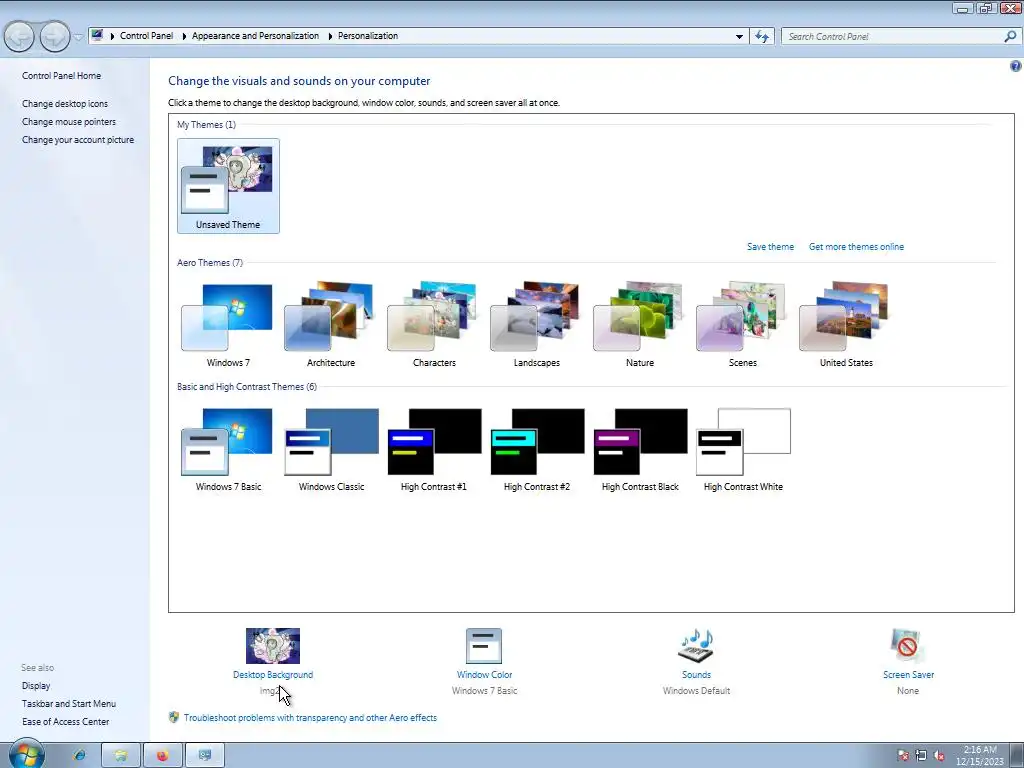1024x768 pixels.
Task: Click the Action Center flag tray icon
Action: click(904, 756)
